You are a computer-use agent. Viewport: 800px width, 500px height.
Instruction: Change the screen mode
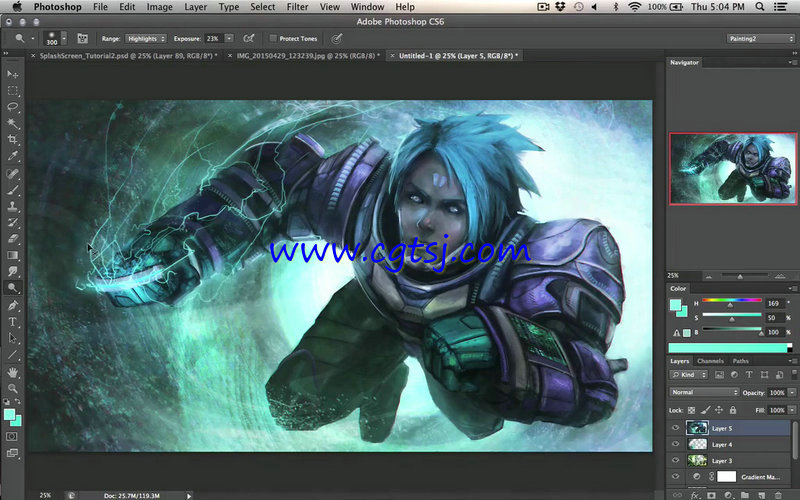[x=12, y=453]
